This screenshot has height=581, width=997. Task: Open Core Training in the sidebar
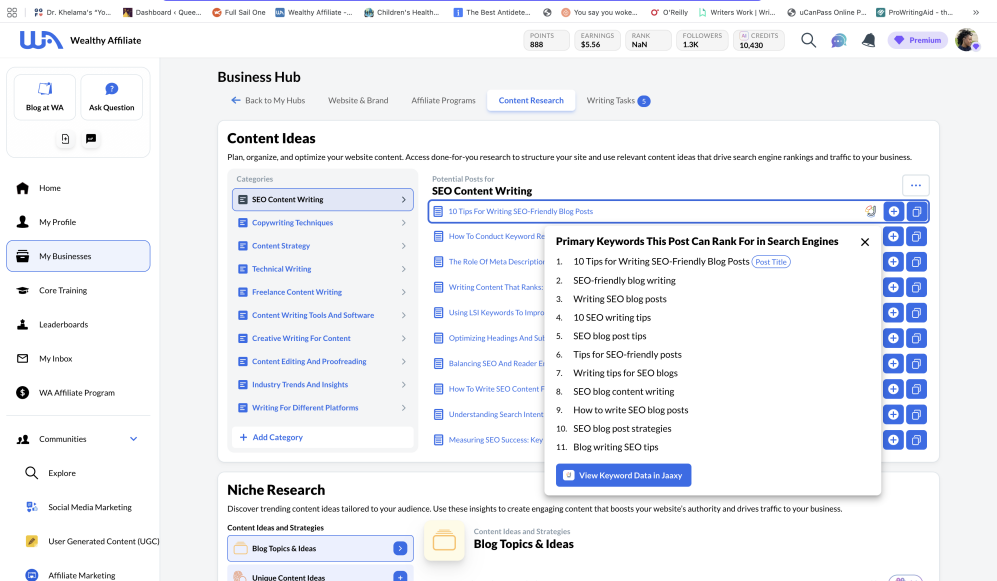78,290
